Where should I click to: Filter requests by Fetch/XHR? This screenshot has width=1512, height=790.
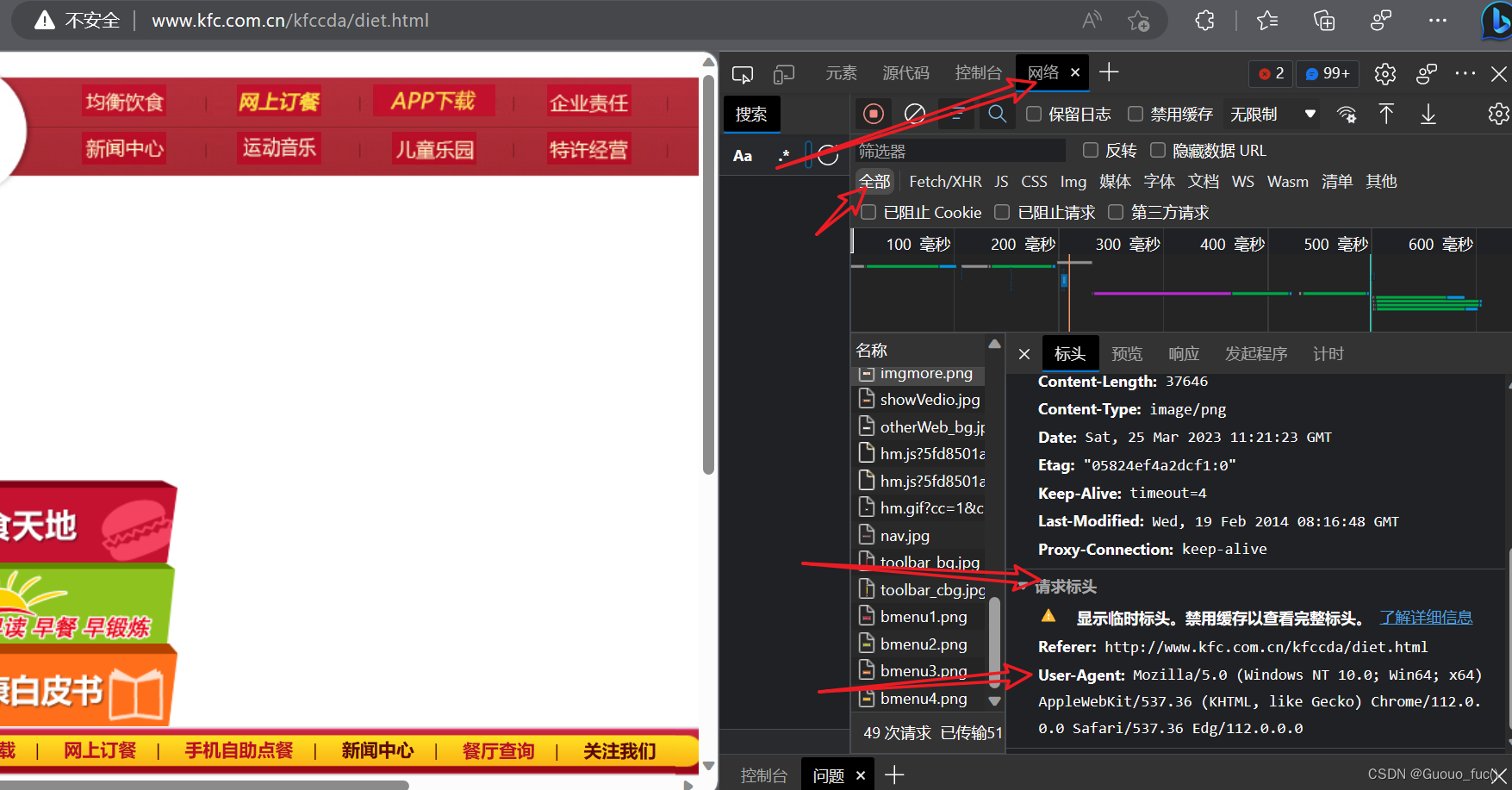click(x=945, y=182)
